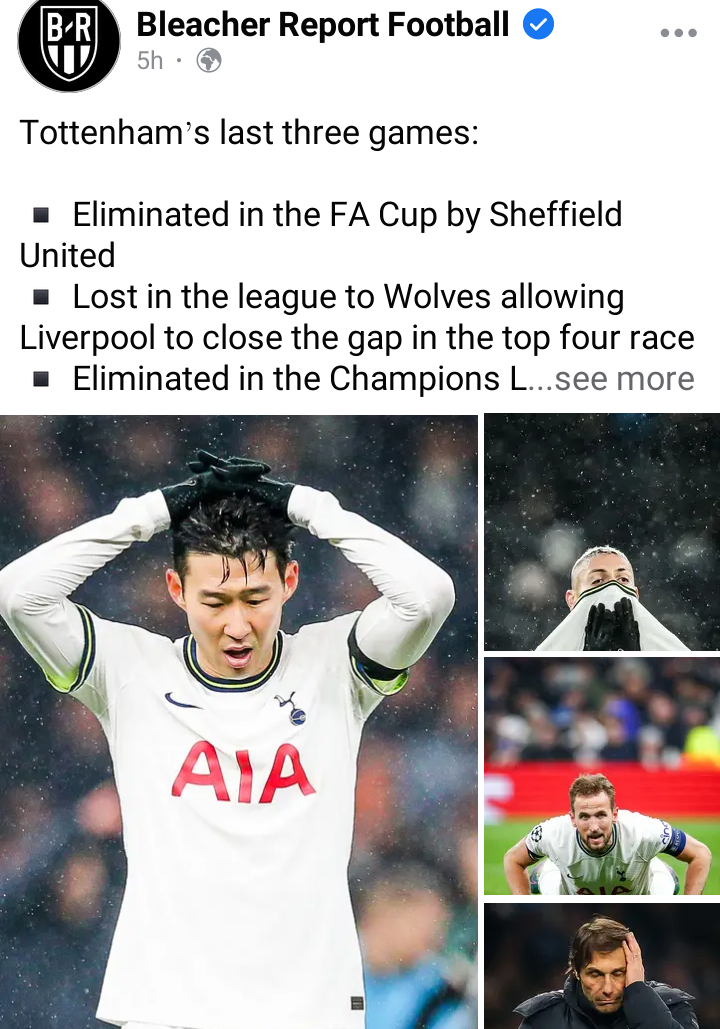Click square bullet before the FA Cup line
This screenshot has width=720, height=1029.
[x=41, y=215]
